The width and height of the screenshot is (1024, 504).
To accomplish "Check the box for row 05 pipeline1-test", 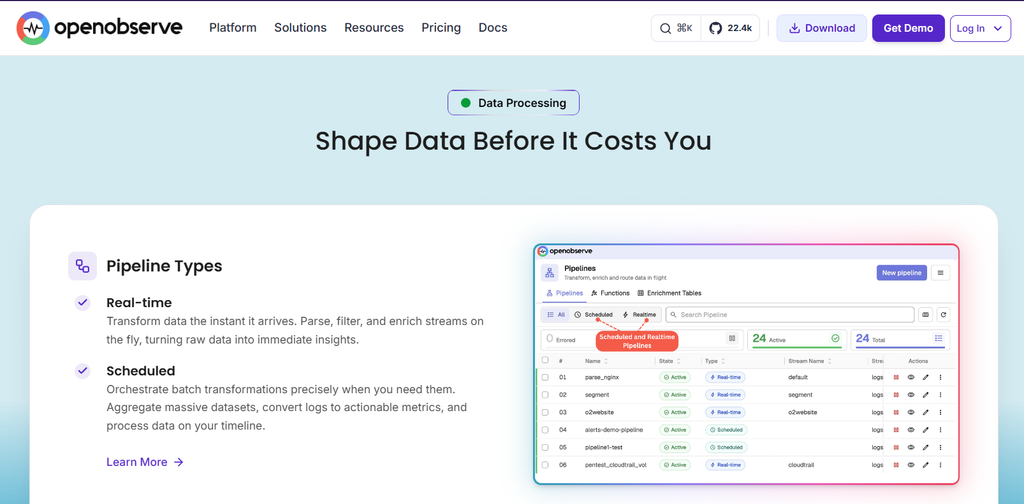I will pyautogui.click(x=545, y=447).
